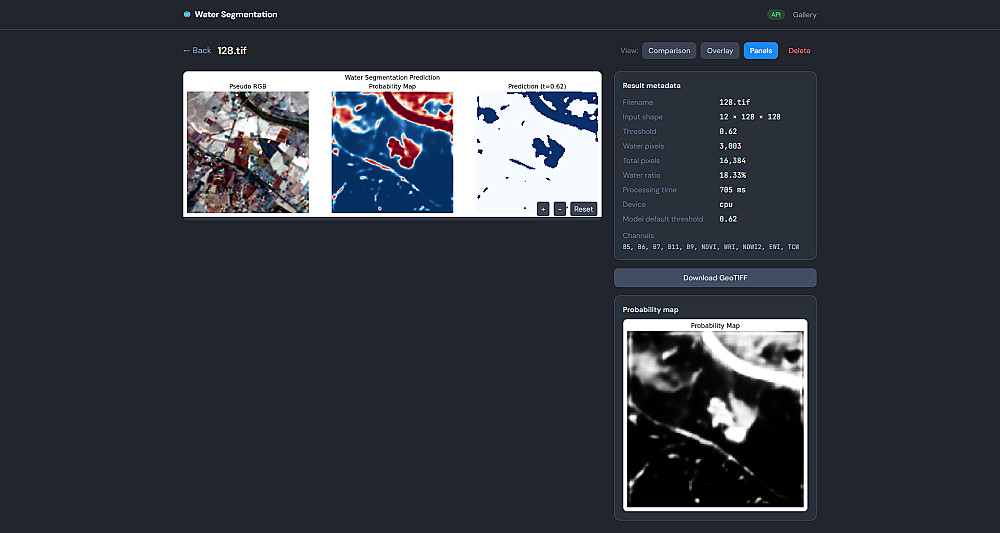Screen dimensions: 1000x533
Task: Select the device value cpu
Action: 726,205
